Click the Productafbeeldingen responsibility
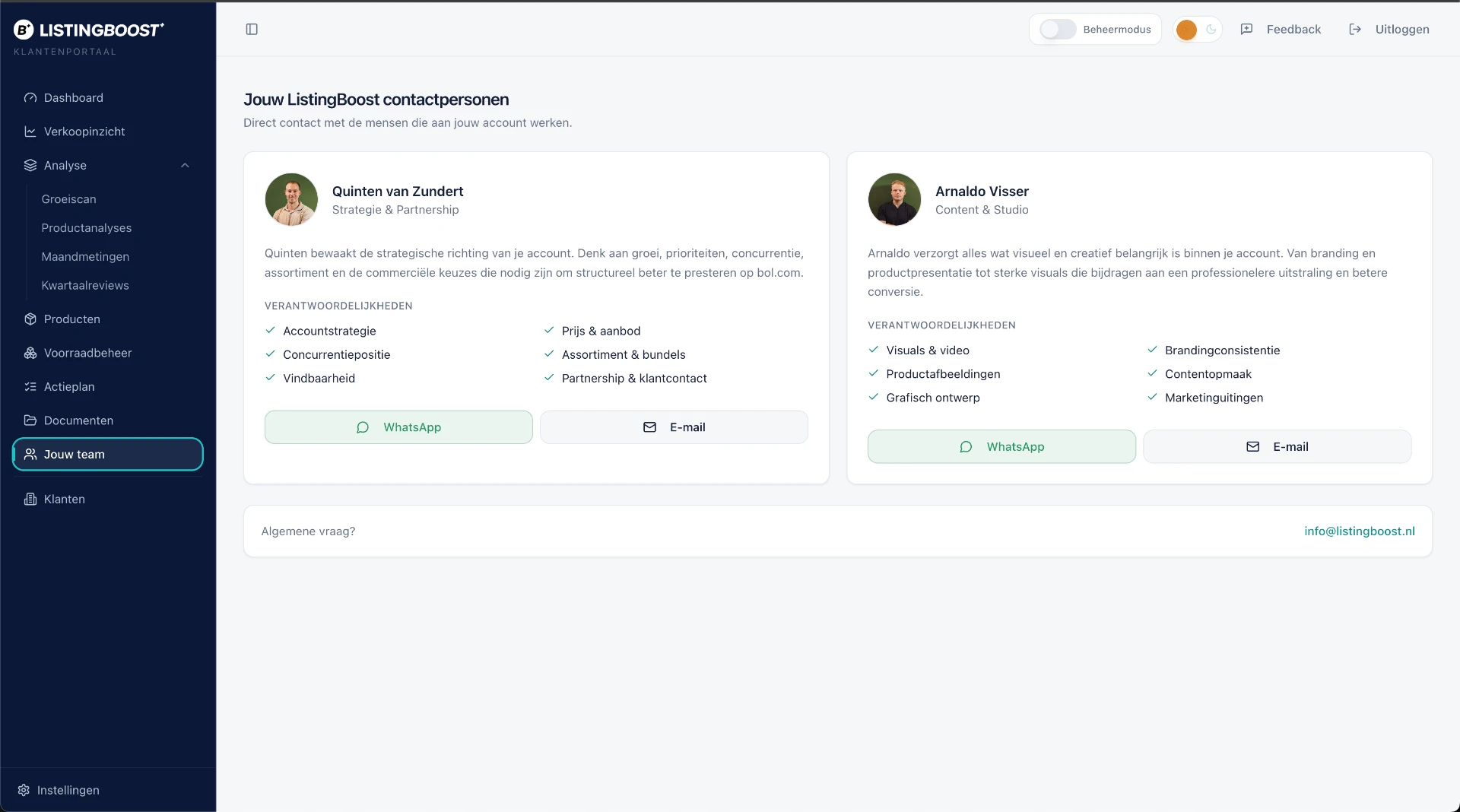The width and height of the screenshot is (1460, 812). pyautogui.click(x=943, y=374)
